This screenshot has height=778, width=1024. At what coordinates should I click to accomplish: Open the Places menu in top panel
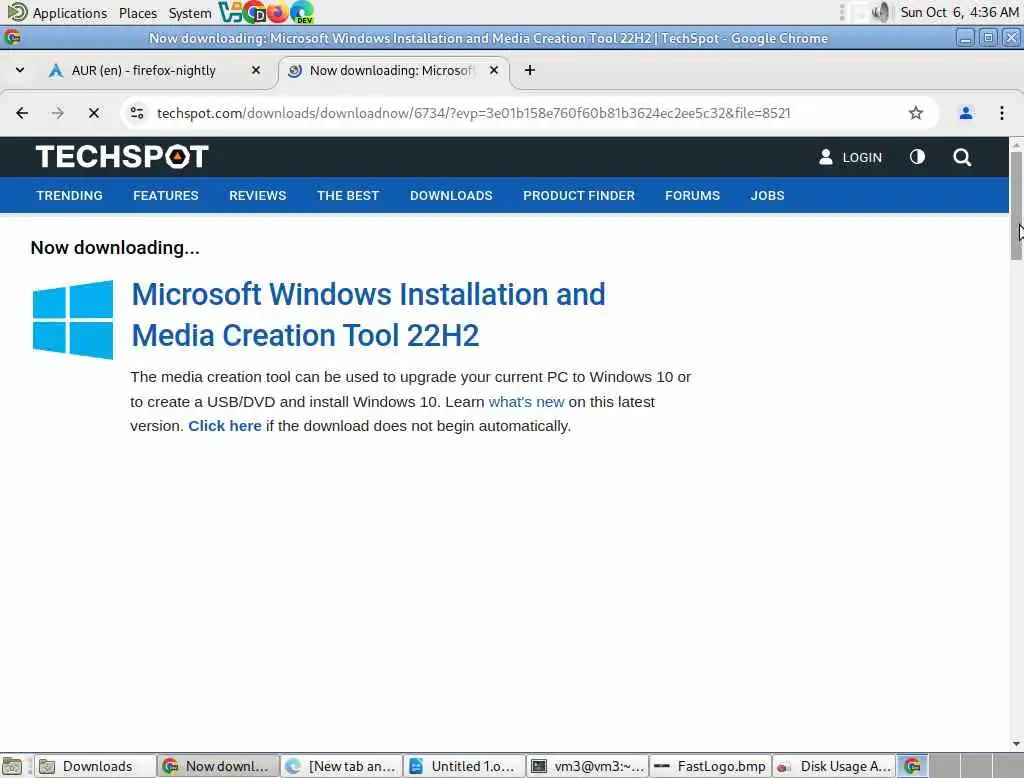(138, 13)
